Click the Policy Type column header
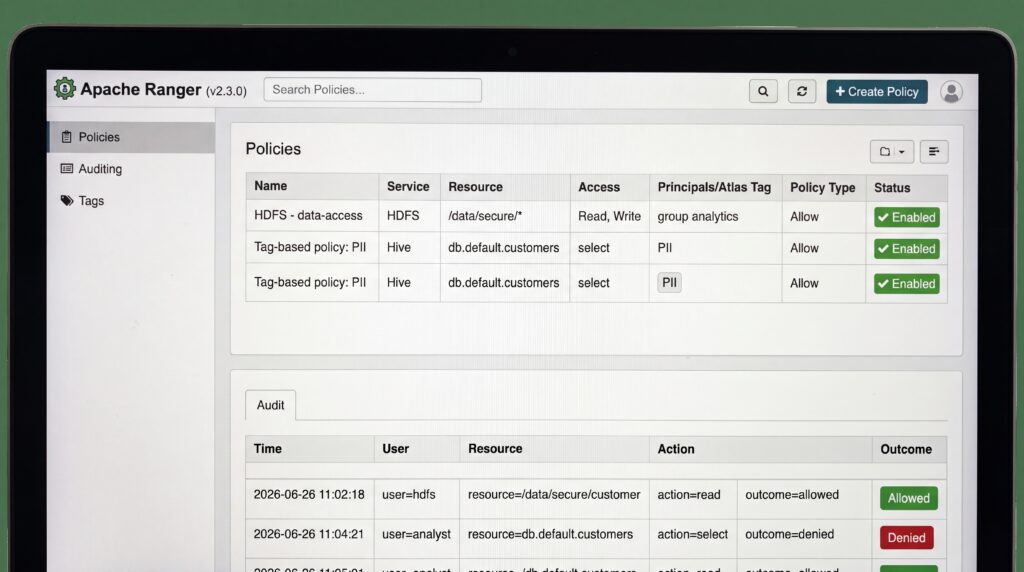 pos(822,188)
